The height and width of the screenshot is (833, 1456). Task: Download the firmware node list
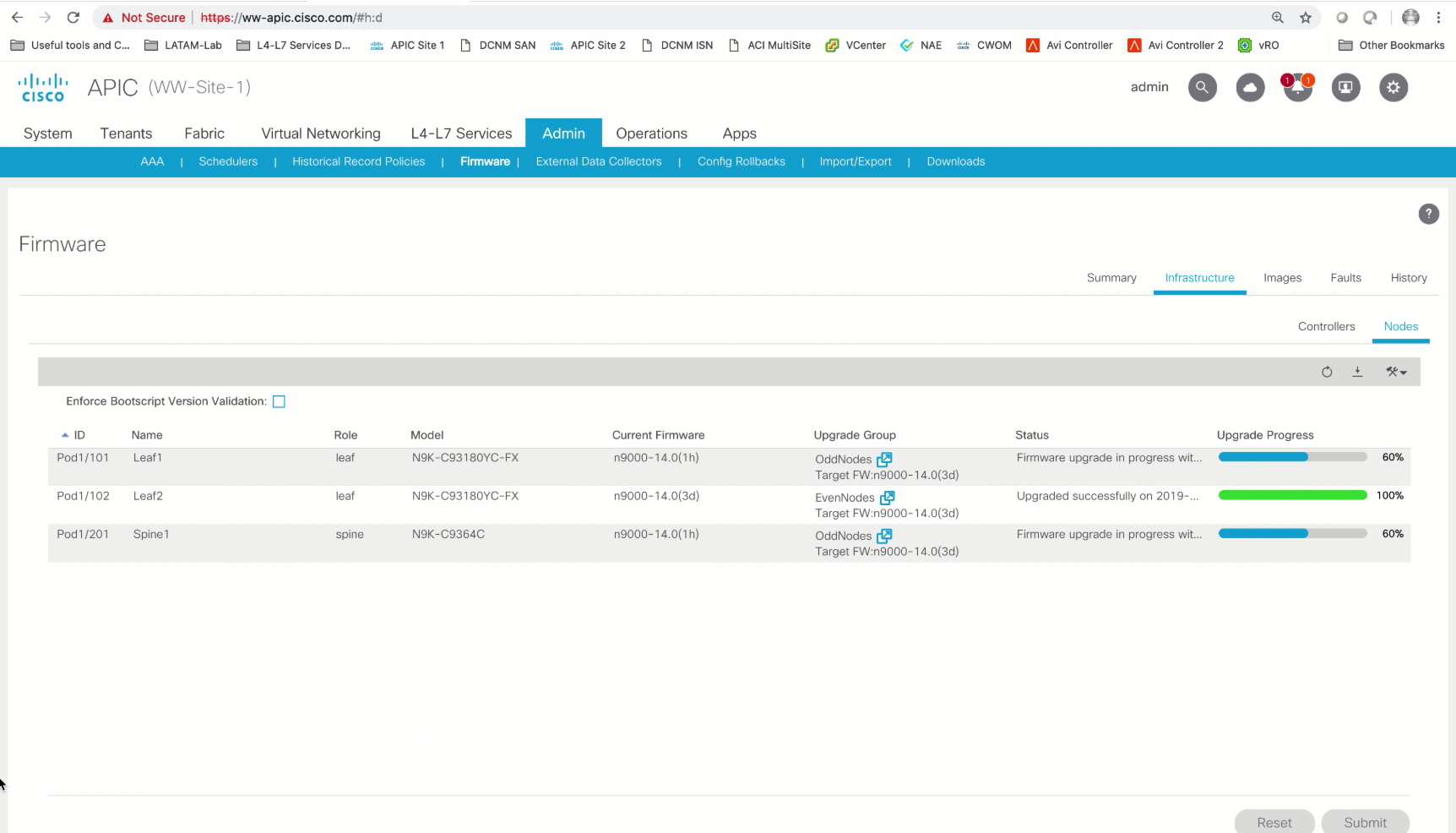[1357, 372]
